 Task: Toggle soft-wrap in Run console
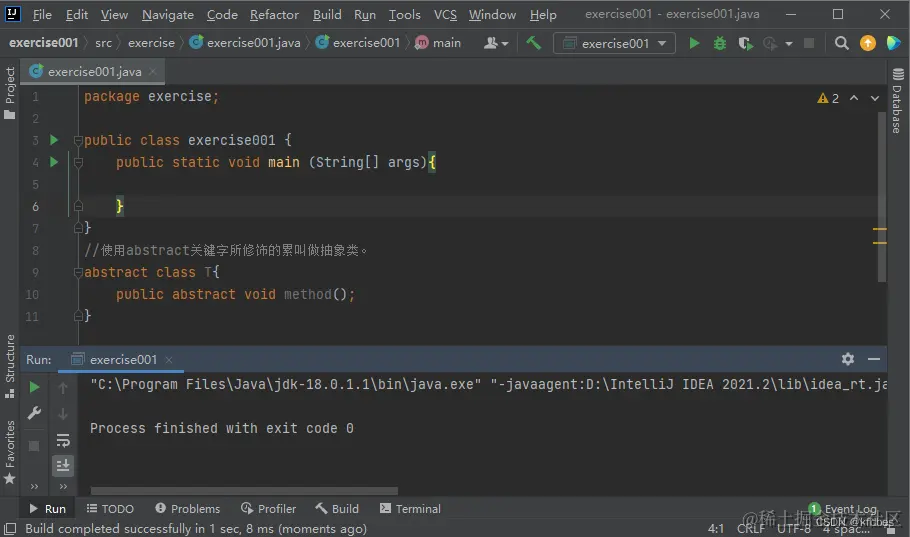(x=63, y=440)
